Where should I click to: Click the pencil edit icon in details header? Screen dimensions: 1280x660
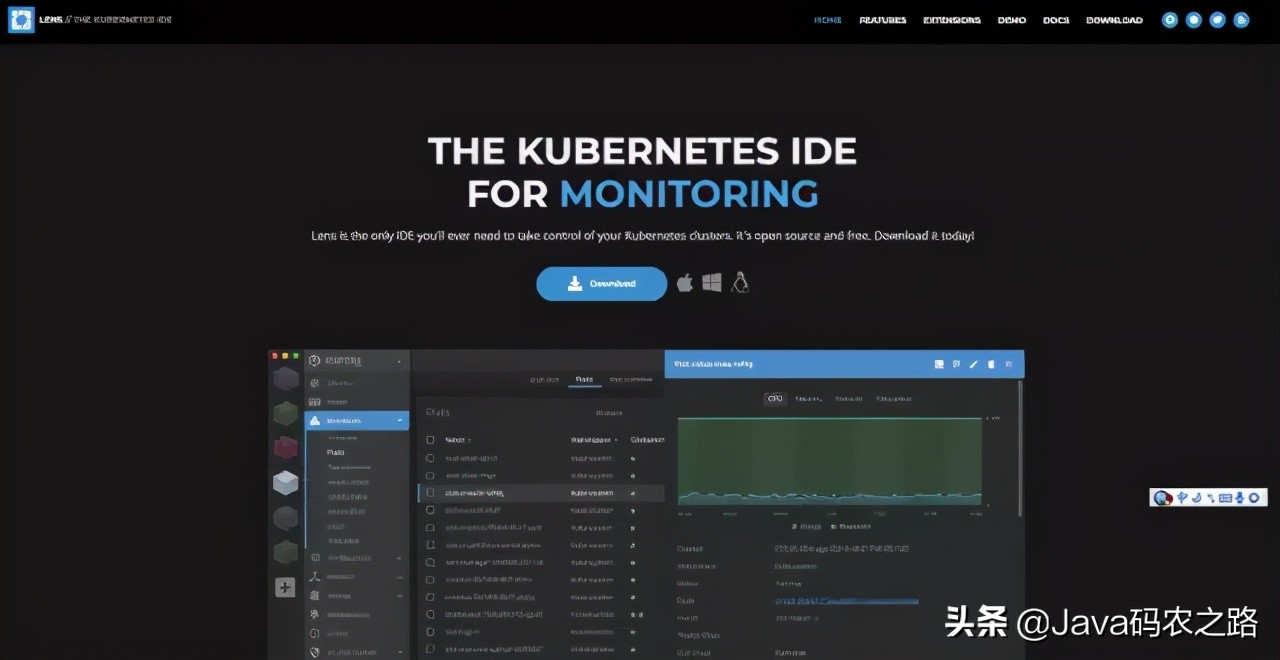pos(973,364)
